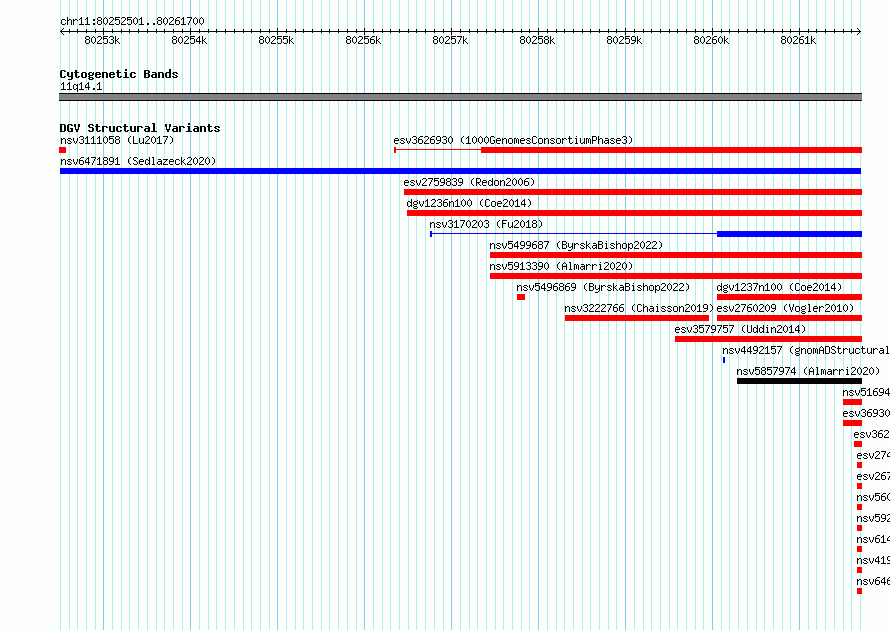Click the chr11:80252501..80261700 coordinate text
This screenshot has height=630, width=890.
pyautogui.click(x=132, y=21)
